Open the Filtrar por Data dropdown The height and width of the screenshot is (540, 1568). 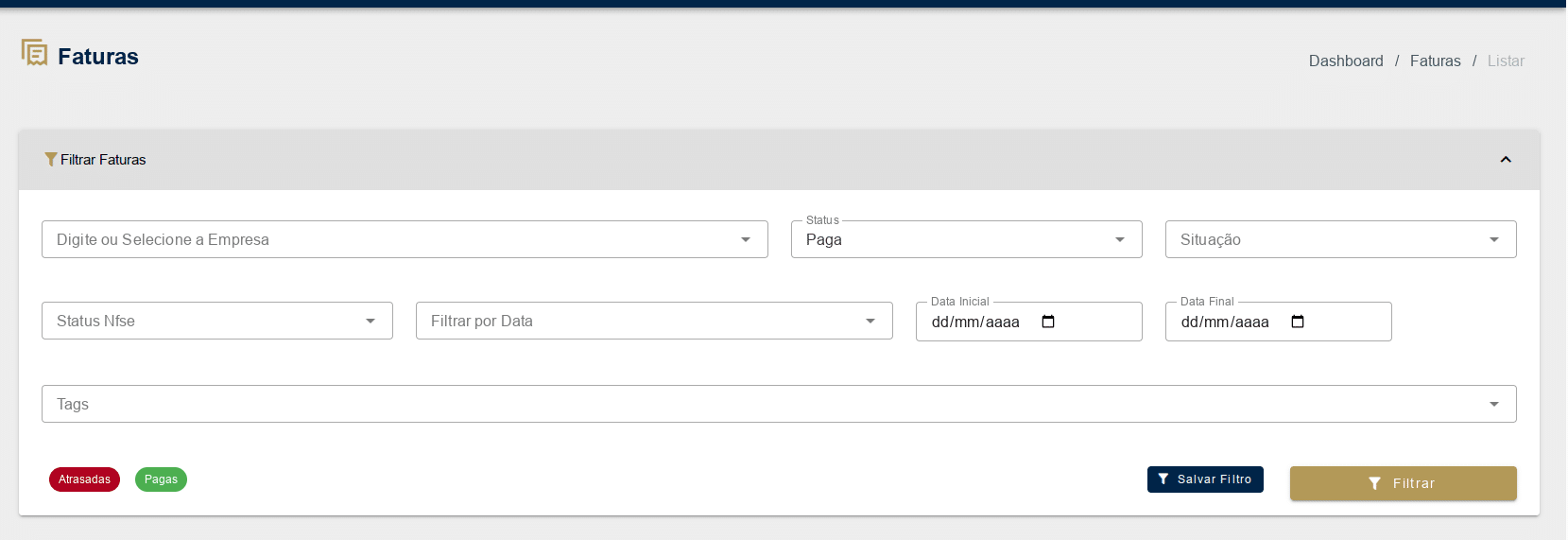[x=870, y=322]
